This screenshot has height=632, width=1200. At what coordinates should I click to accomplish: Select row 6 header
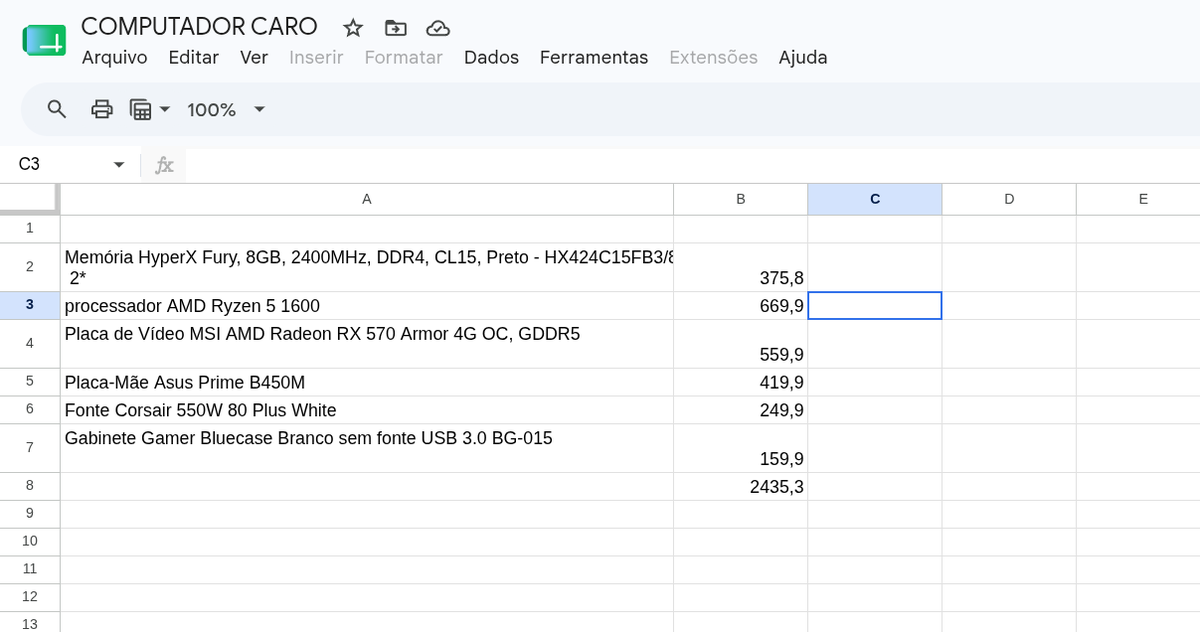(x=30, y=410)
